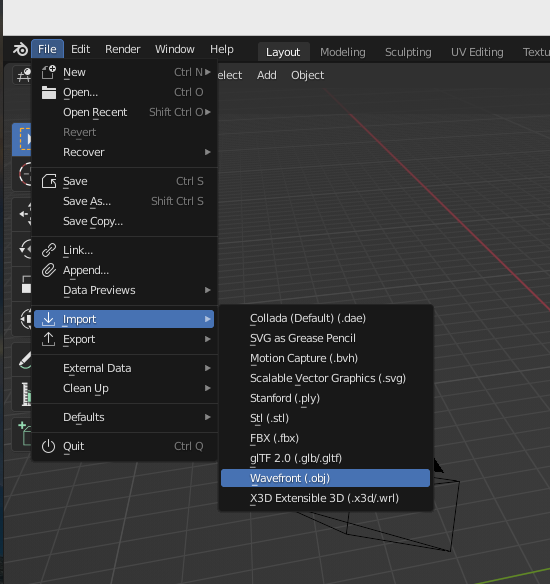The width and height of the screenshot is (550, 584).
Task: Open the Object menu in viewport header
Action: pyautogui.click(x=308, y=75)
